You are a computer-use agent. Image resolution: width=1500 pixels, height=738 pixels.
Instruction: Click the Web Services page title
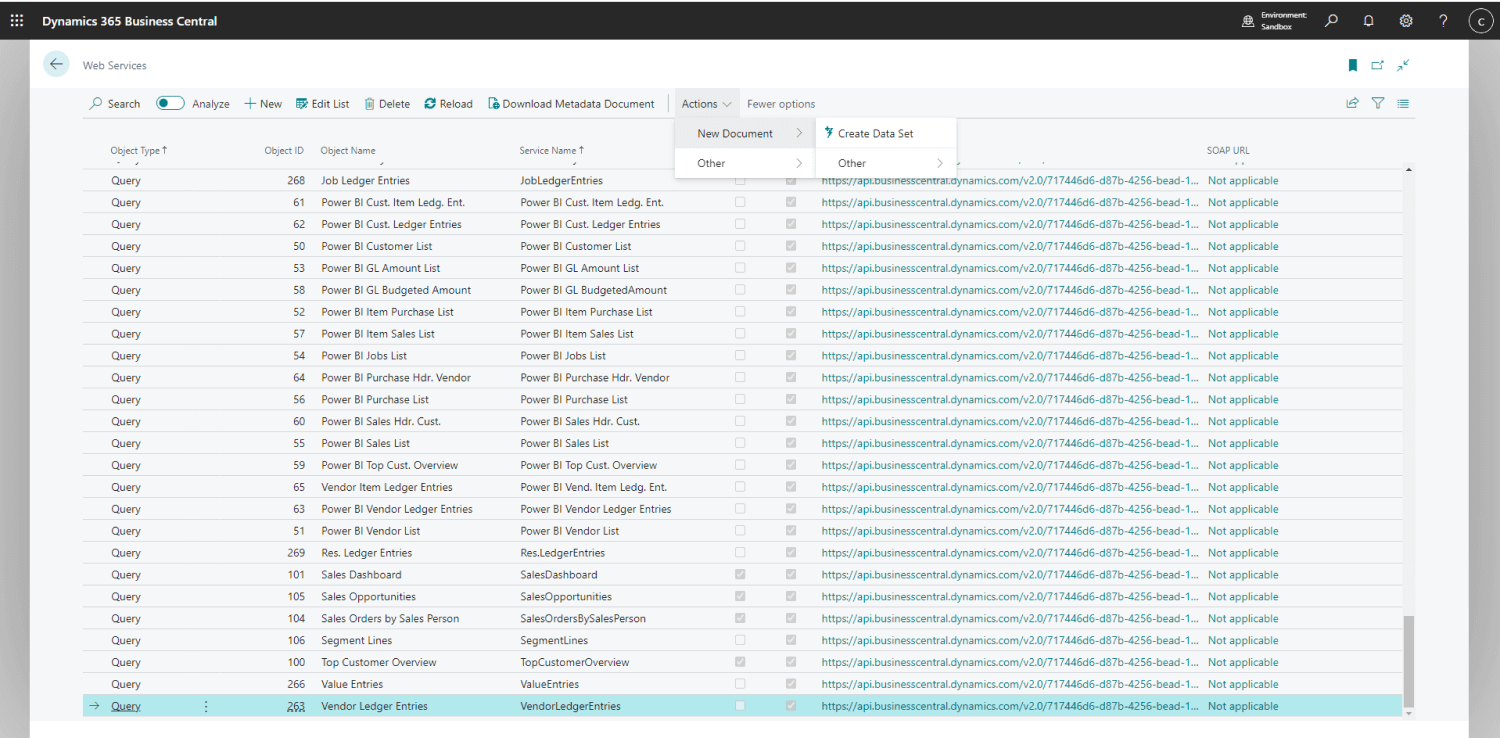pos(114,65)
